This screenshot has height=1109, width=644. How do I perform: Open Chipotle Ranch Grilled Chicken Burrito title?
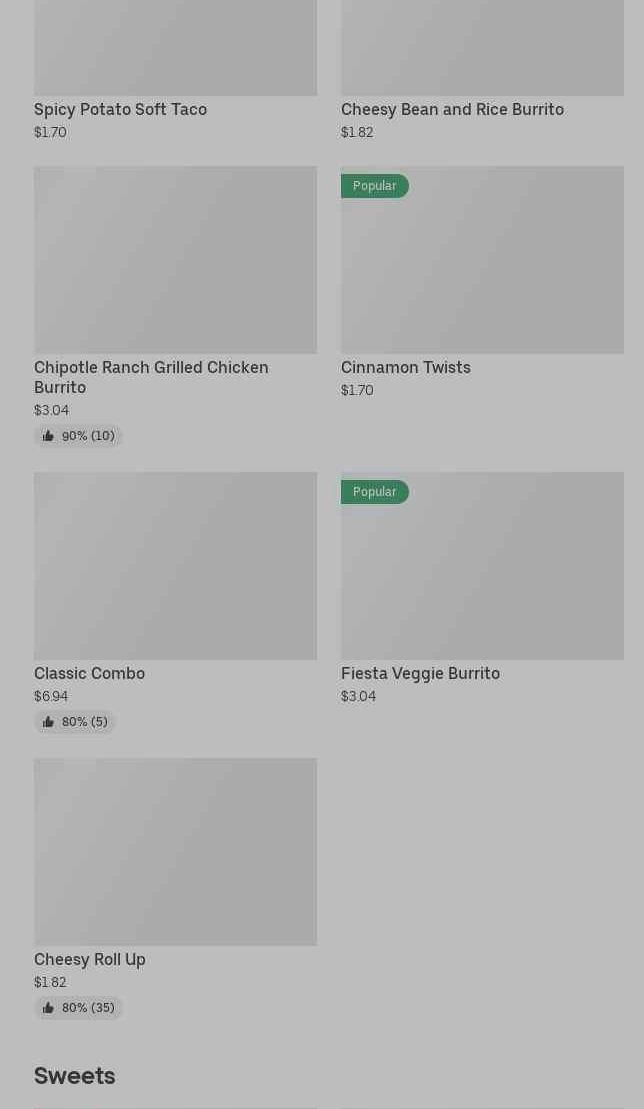coord(151,377)
